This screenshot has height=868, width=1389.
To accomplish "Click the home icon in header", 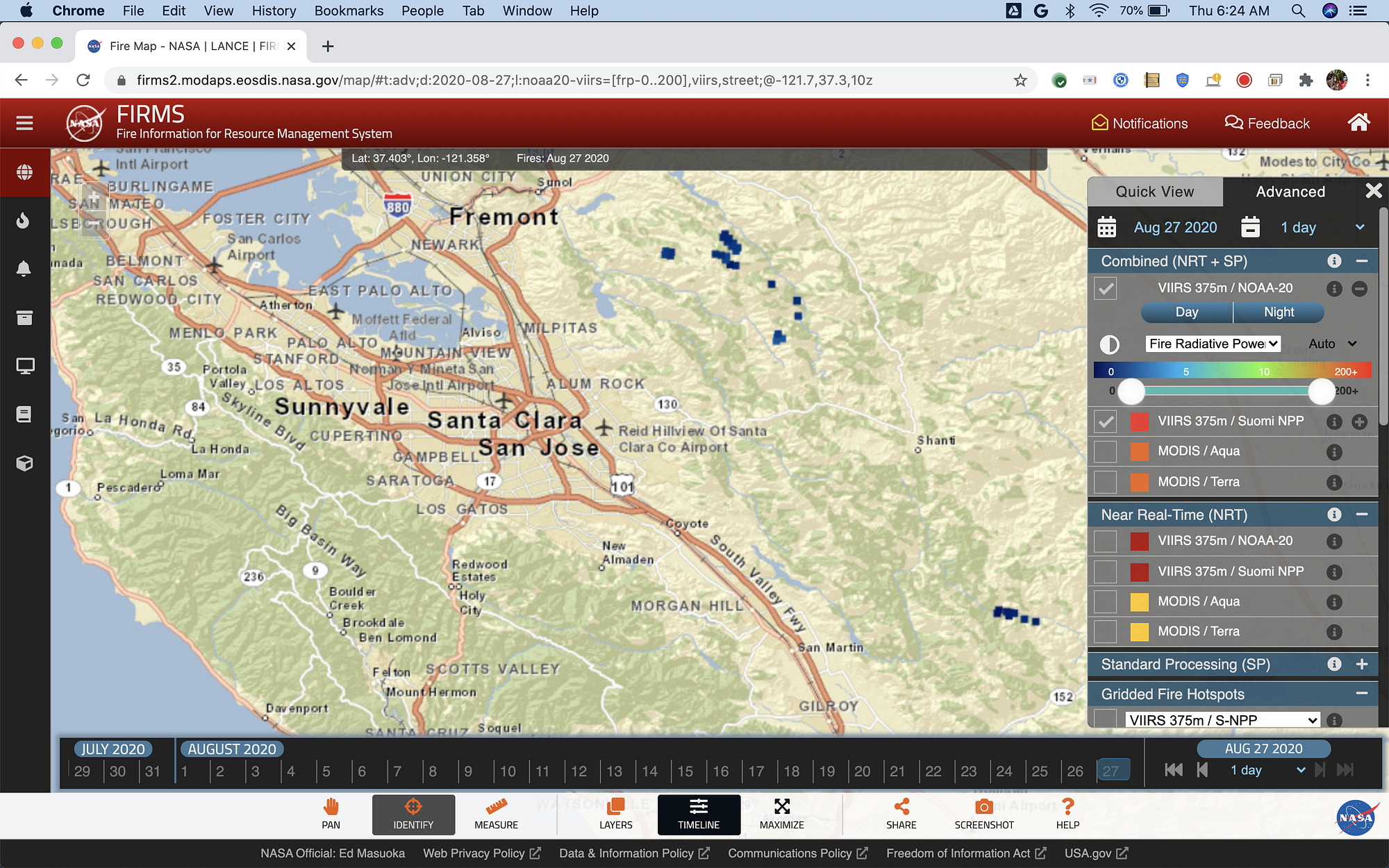I will [x=1358, y=123].
